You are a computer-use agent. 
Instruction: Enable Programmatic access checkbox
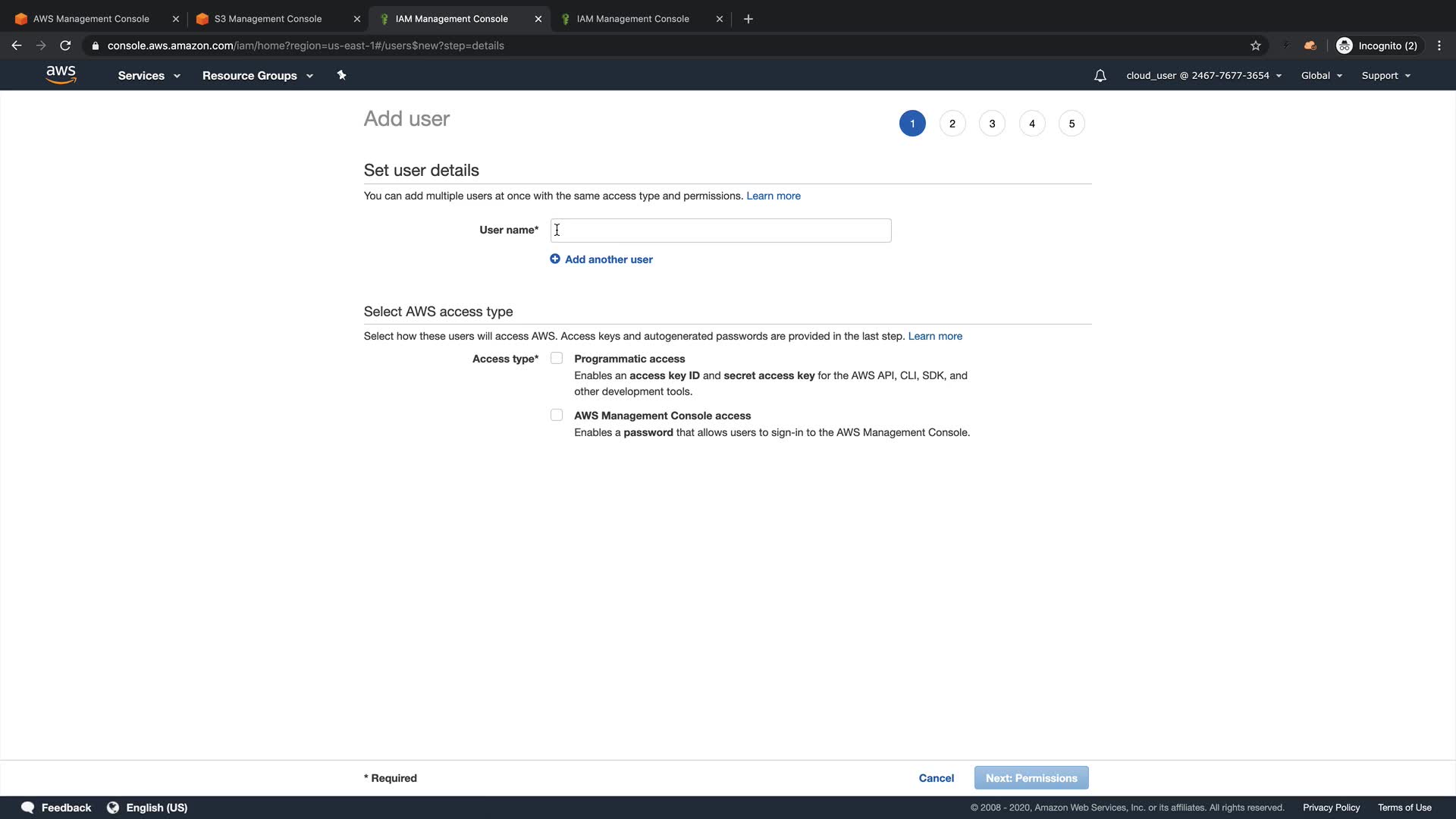[x=557, y=359]
